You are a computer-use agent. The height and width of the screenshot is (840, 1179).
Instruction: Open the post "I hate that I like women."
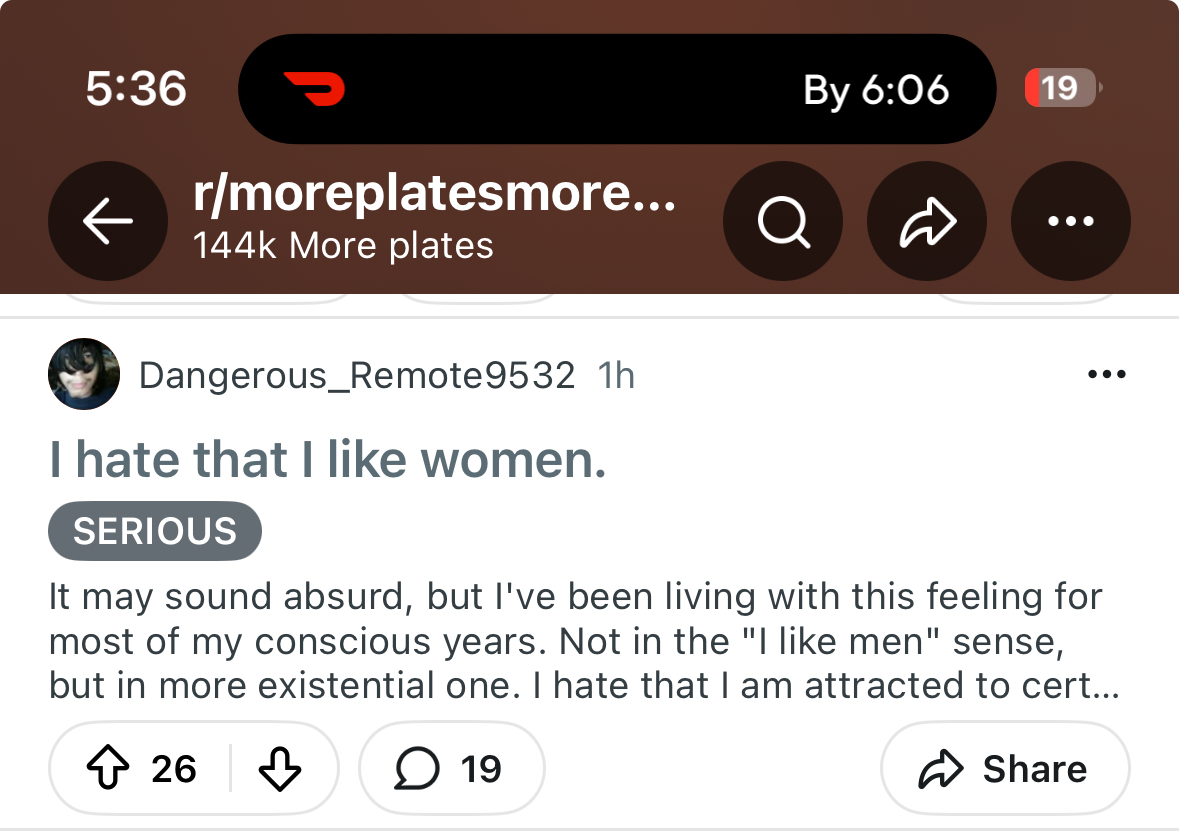pos(328,461)
